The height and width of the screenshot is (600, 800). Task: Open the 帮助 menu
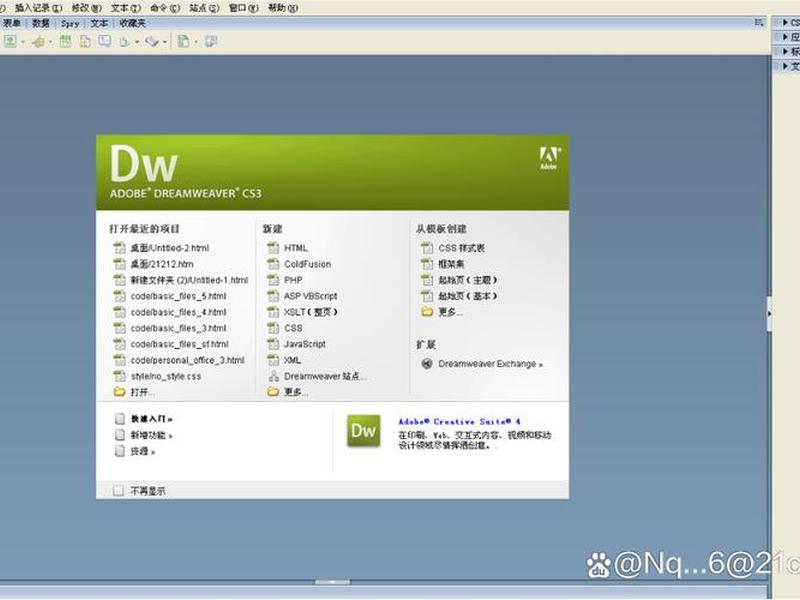(x=283, y=8)
